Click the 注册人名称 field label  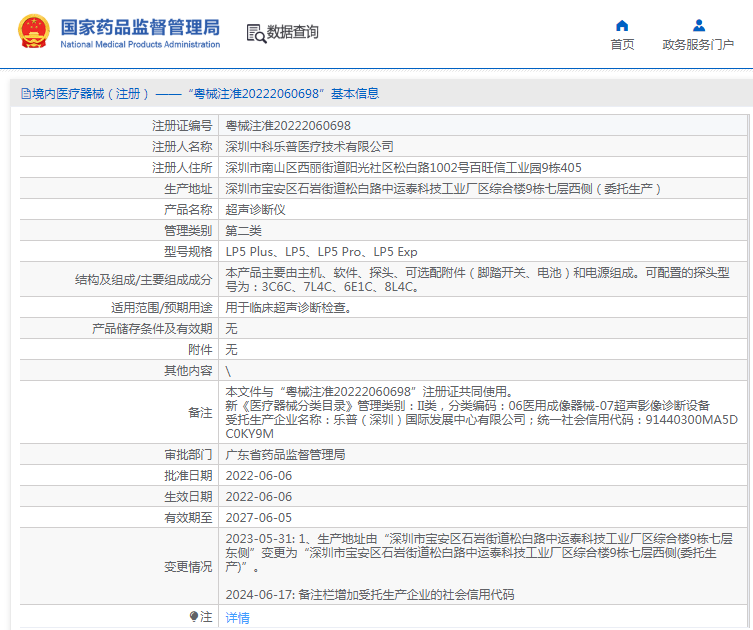click(x=182, y=146)
